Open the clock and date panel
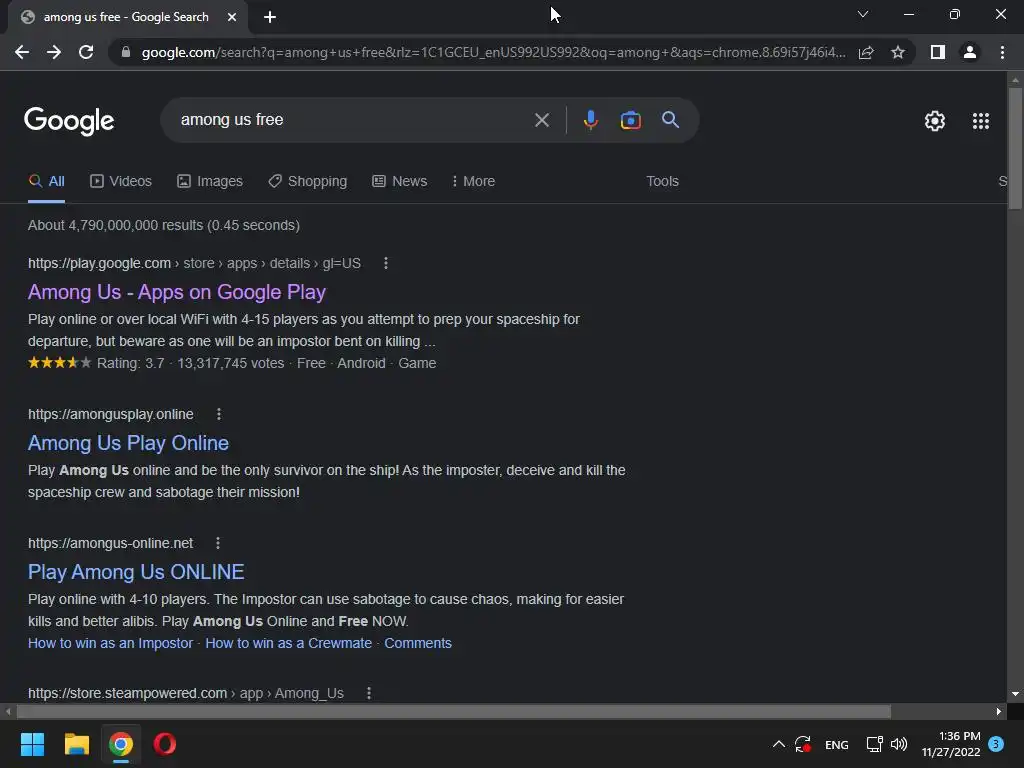Image resolution: width=1024 pixels, height=768 pixels. [951, 744]
